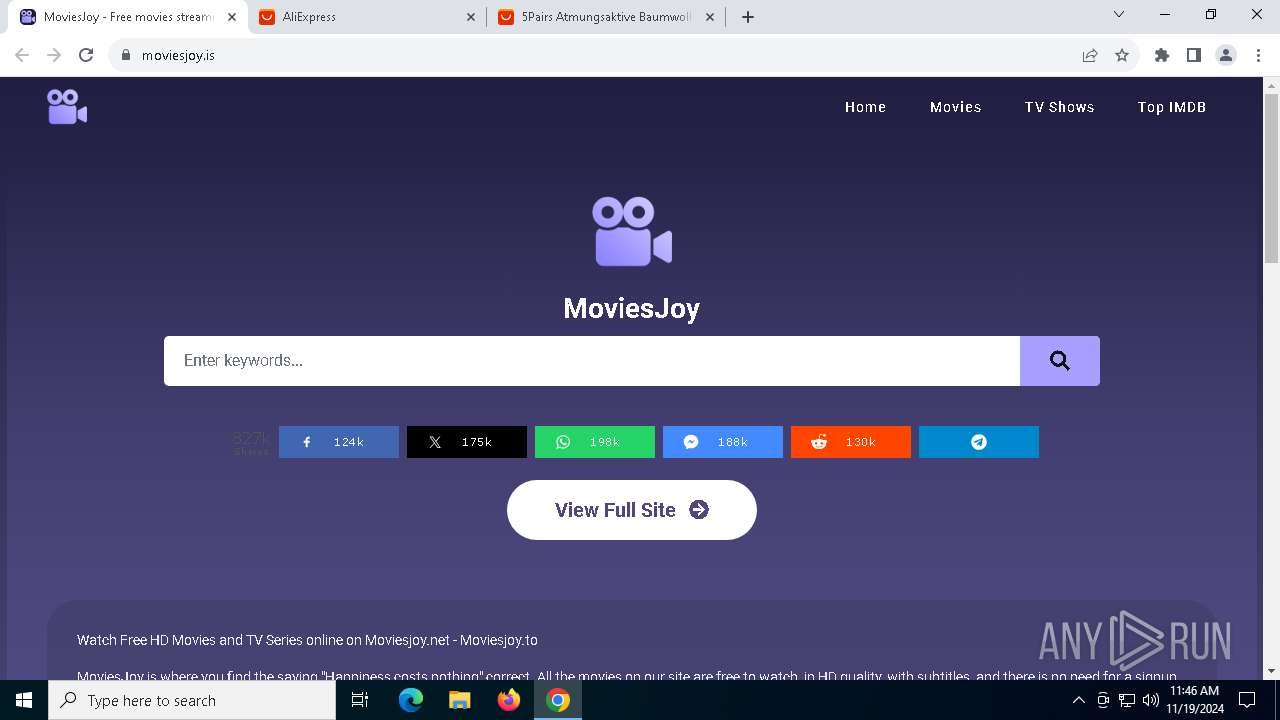Close the 5Pairs Atmungsaktive tab
This screenshot has height=720, width=1280.
711,17
